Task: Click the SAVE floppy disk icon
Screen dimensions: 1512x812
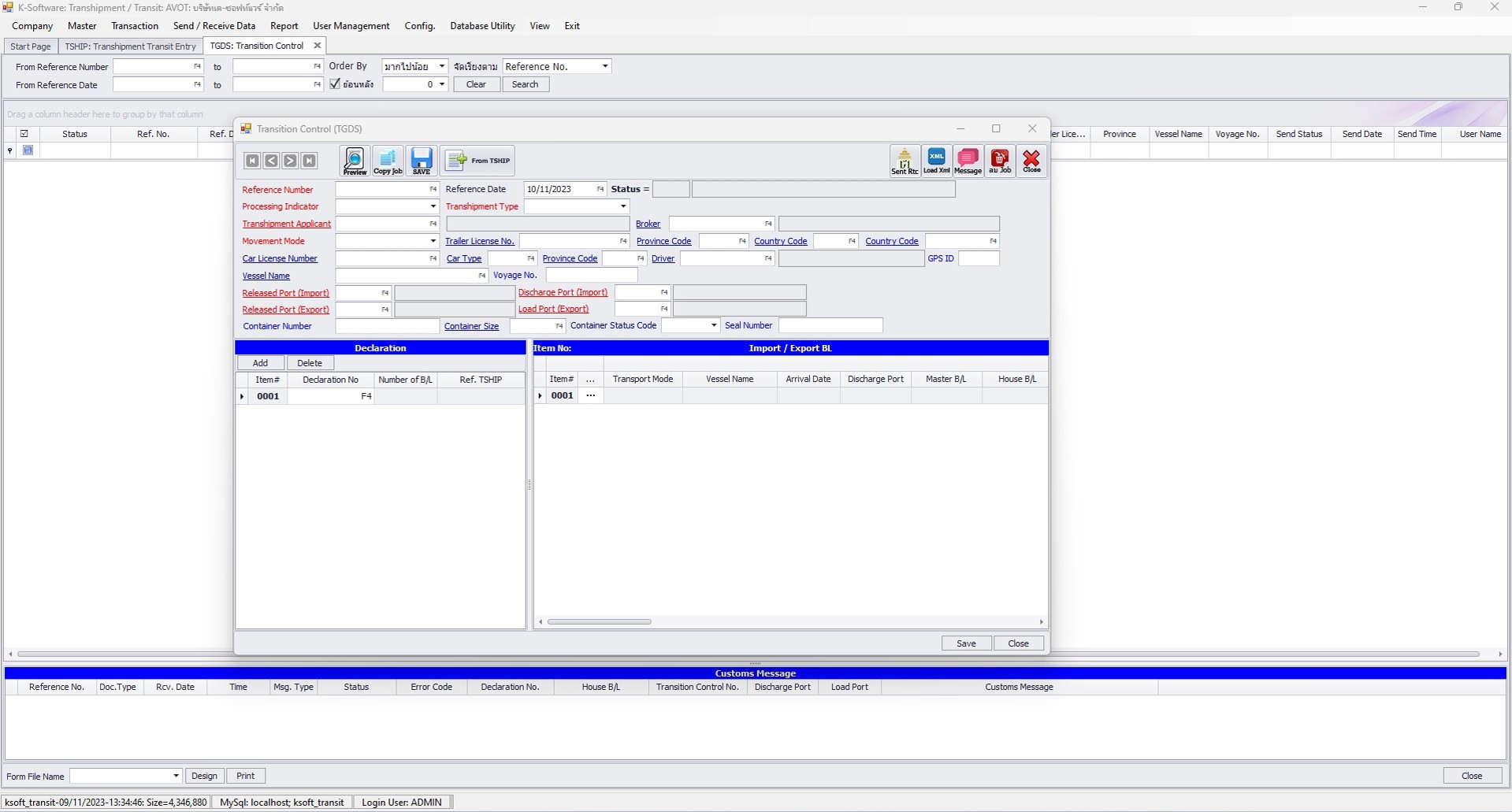Action: tap(422, 161)
